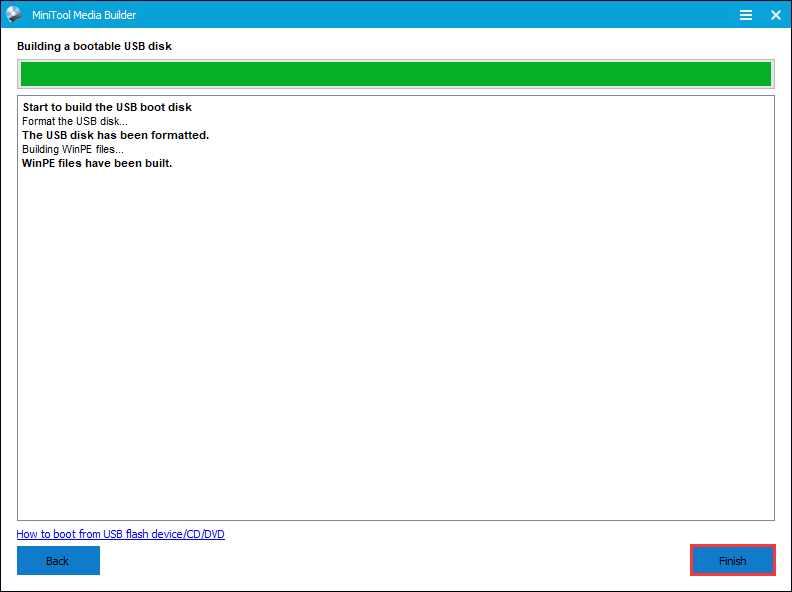Go Back to the previous step

coord(58,561)
